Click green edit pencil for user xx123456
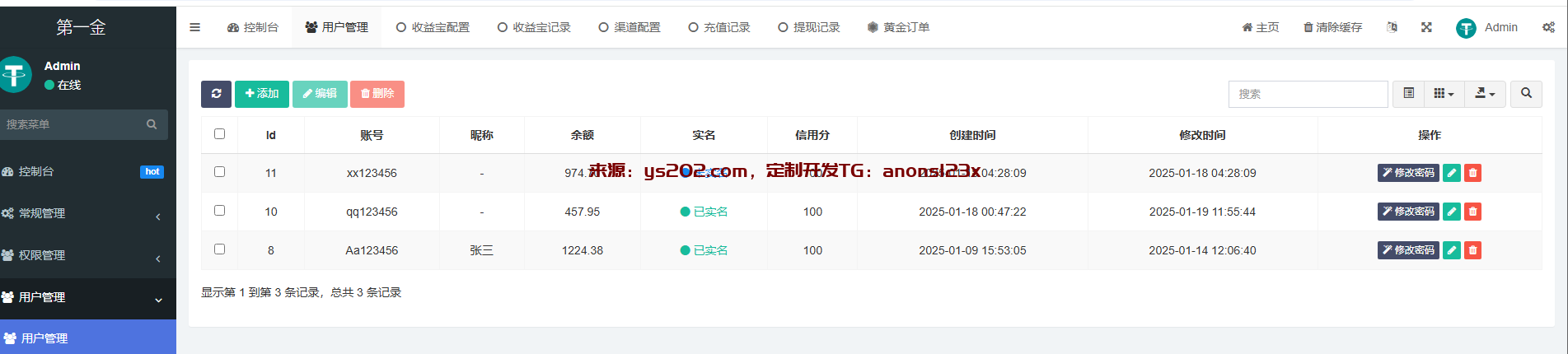1568x354 pixels. (1452, 173)
